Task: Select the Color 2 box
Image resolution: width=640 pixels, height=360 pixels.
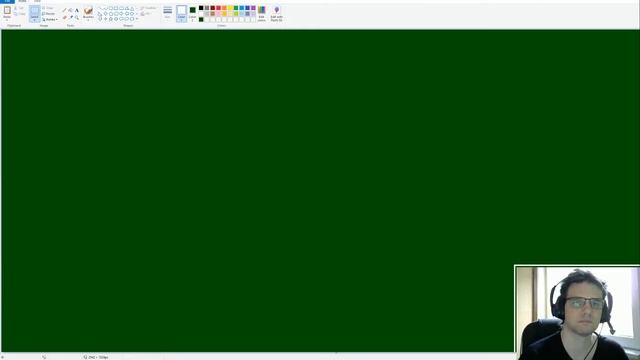Action: pos(193,13)
